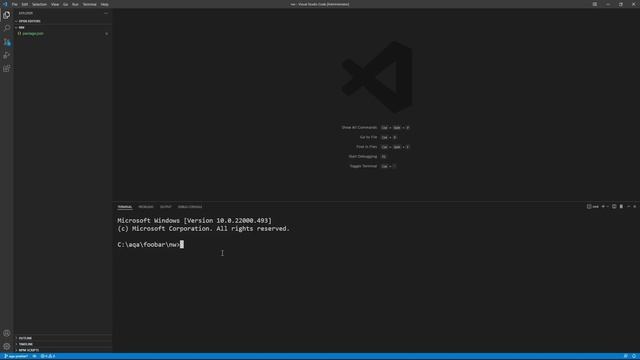
Task: Click the EXPLORER panel title
Action: 26,13
